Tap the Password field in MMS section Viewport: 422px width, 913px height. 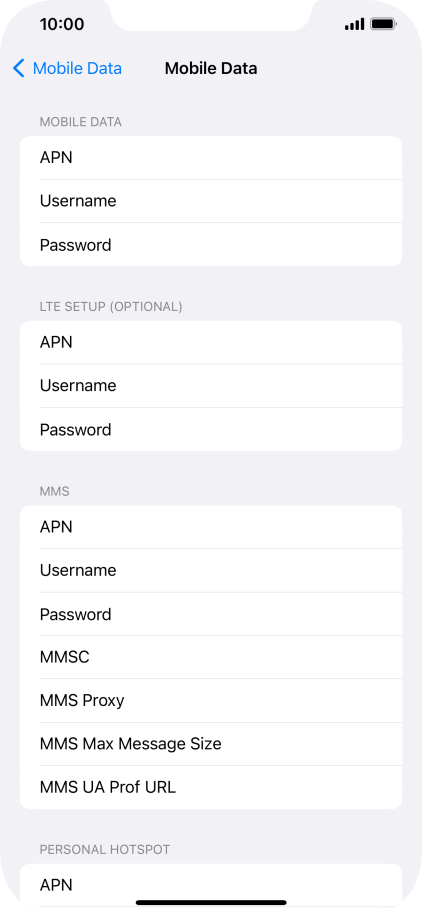(x=211, y=614)
